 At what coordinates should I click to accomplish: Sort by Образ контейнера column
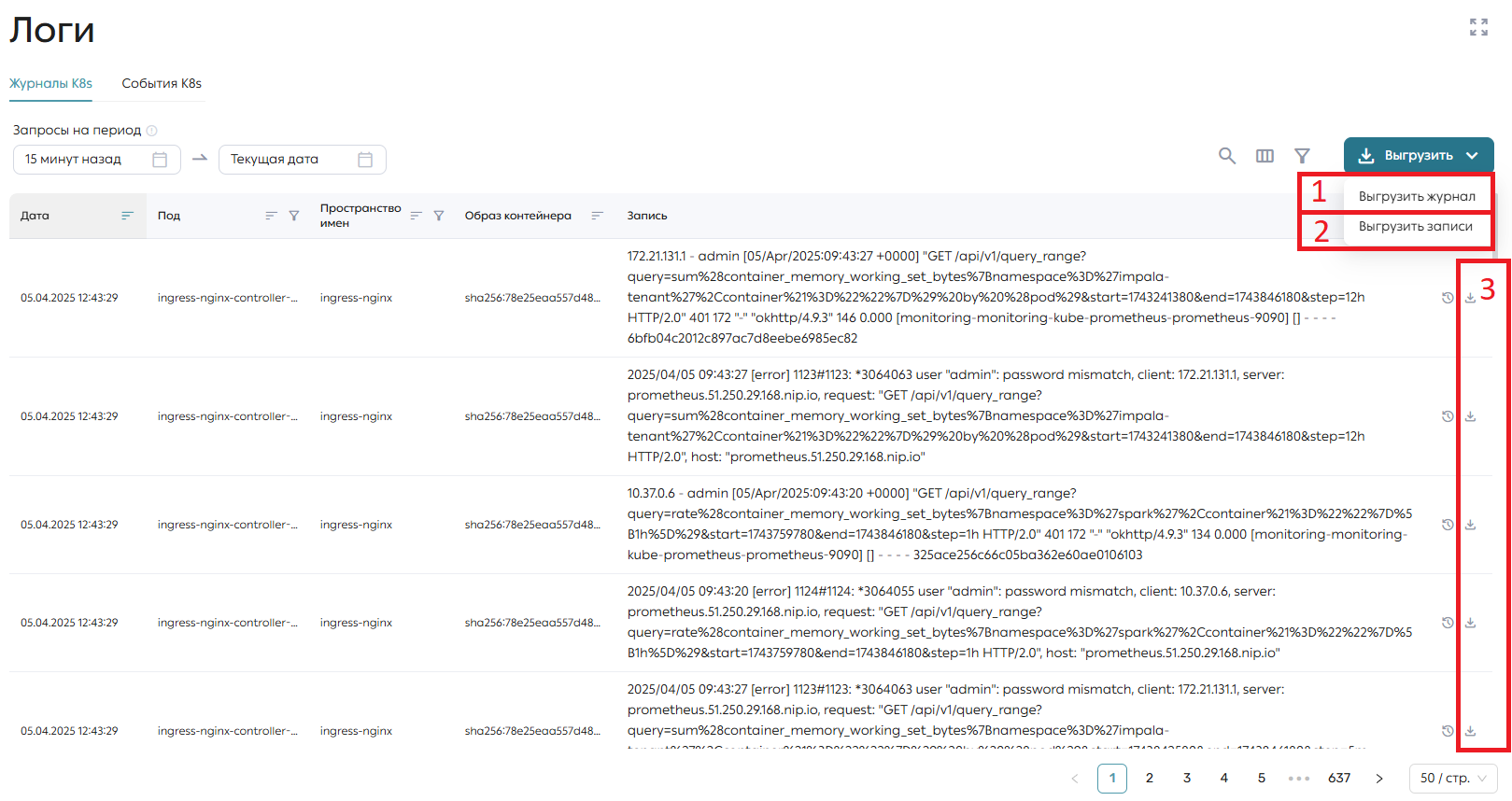click(597, 216)
